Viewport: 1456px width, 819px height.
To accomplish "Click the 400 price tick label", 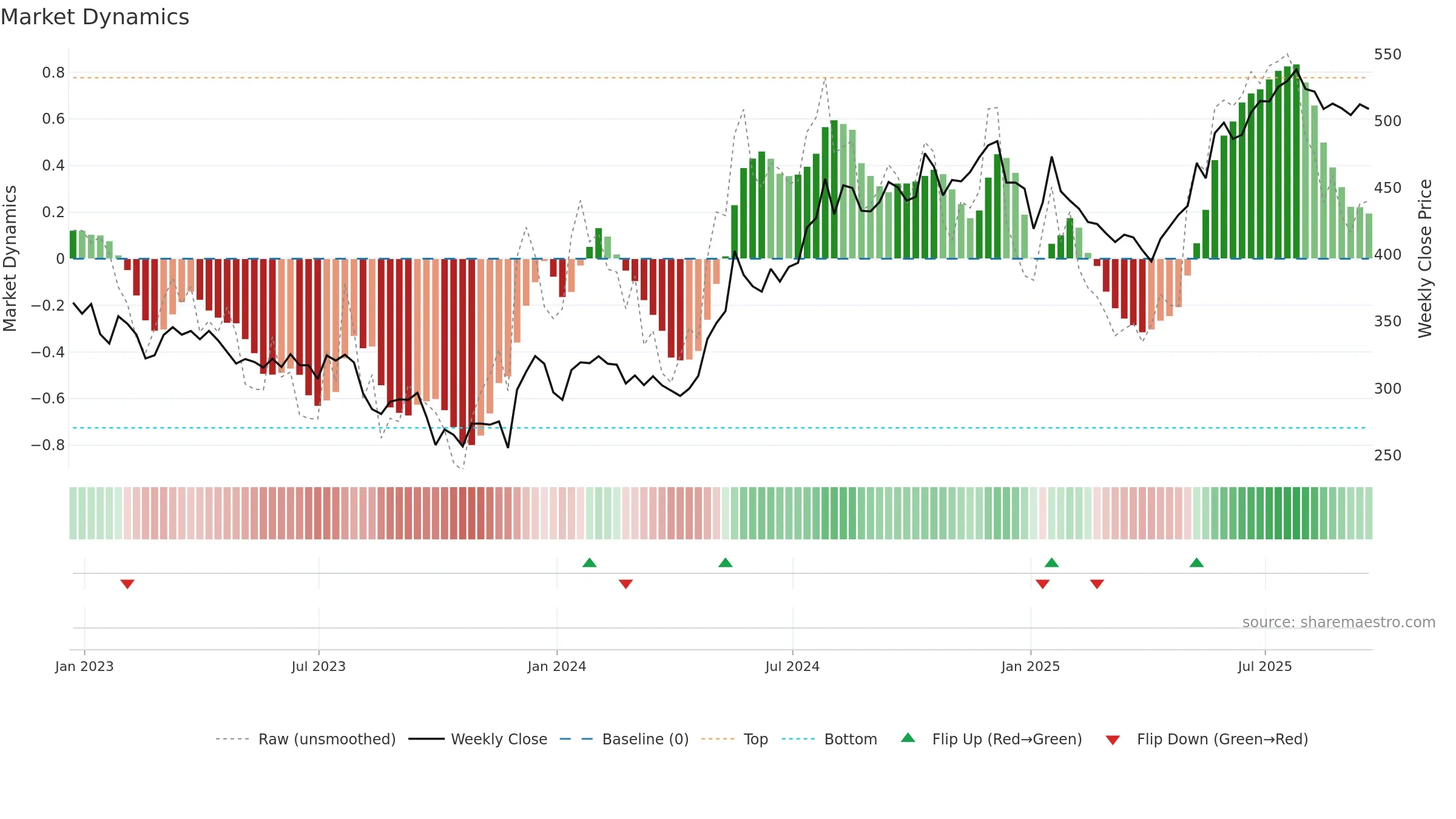I will coord(1388,255).
